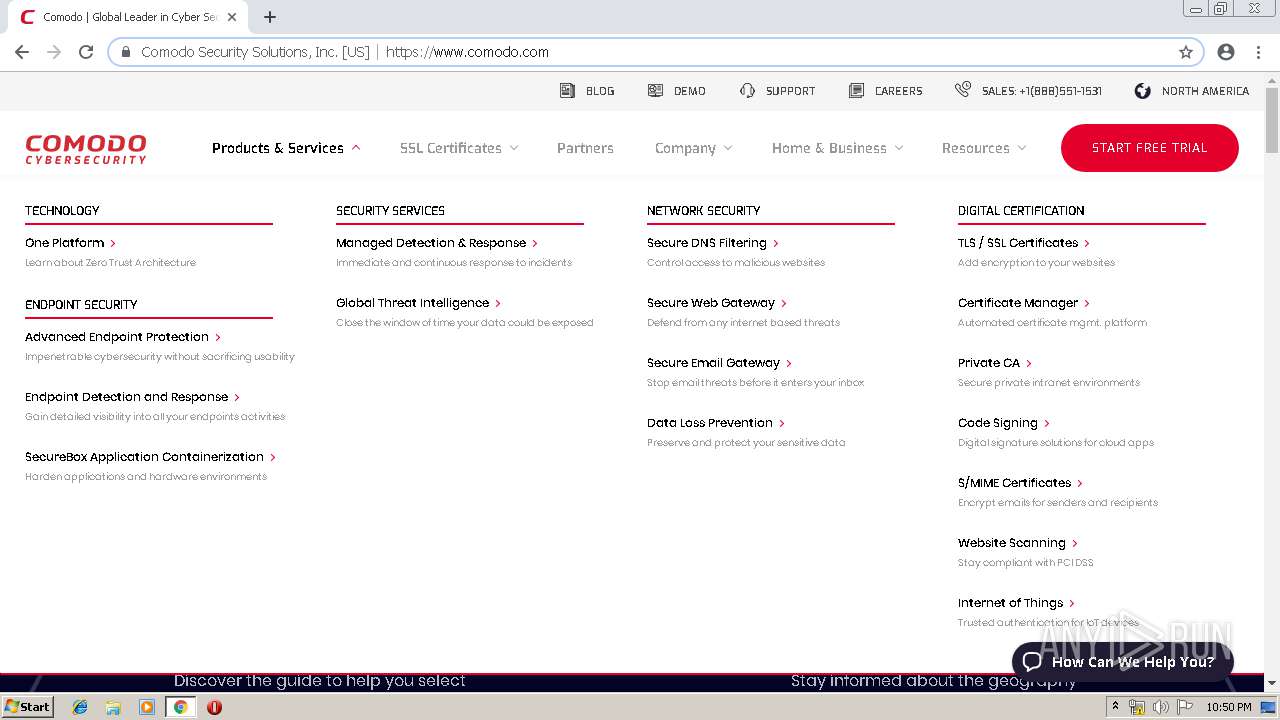Viewport: 1280px width, 720px height.
Task: Launch Internet Explorer from taskbar
Action: [x=80, y=707]
